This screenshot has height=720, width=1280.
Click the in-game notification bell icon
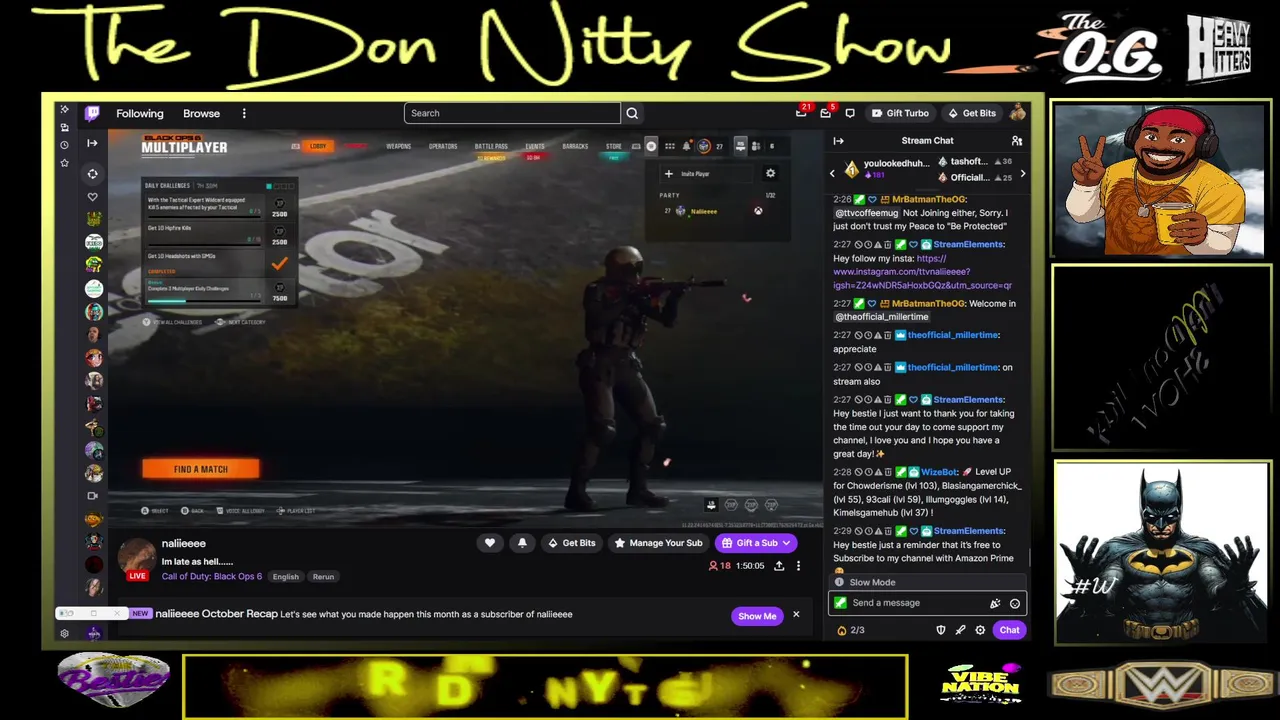point(686,146)
